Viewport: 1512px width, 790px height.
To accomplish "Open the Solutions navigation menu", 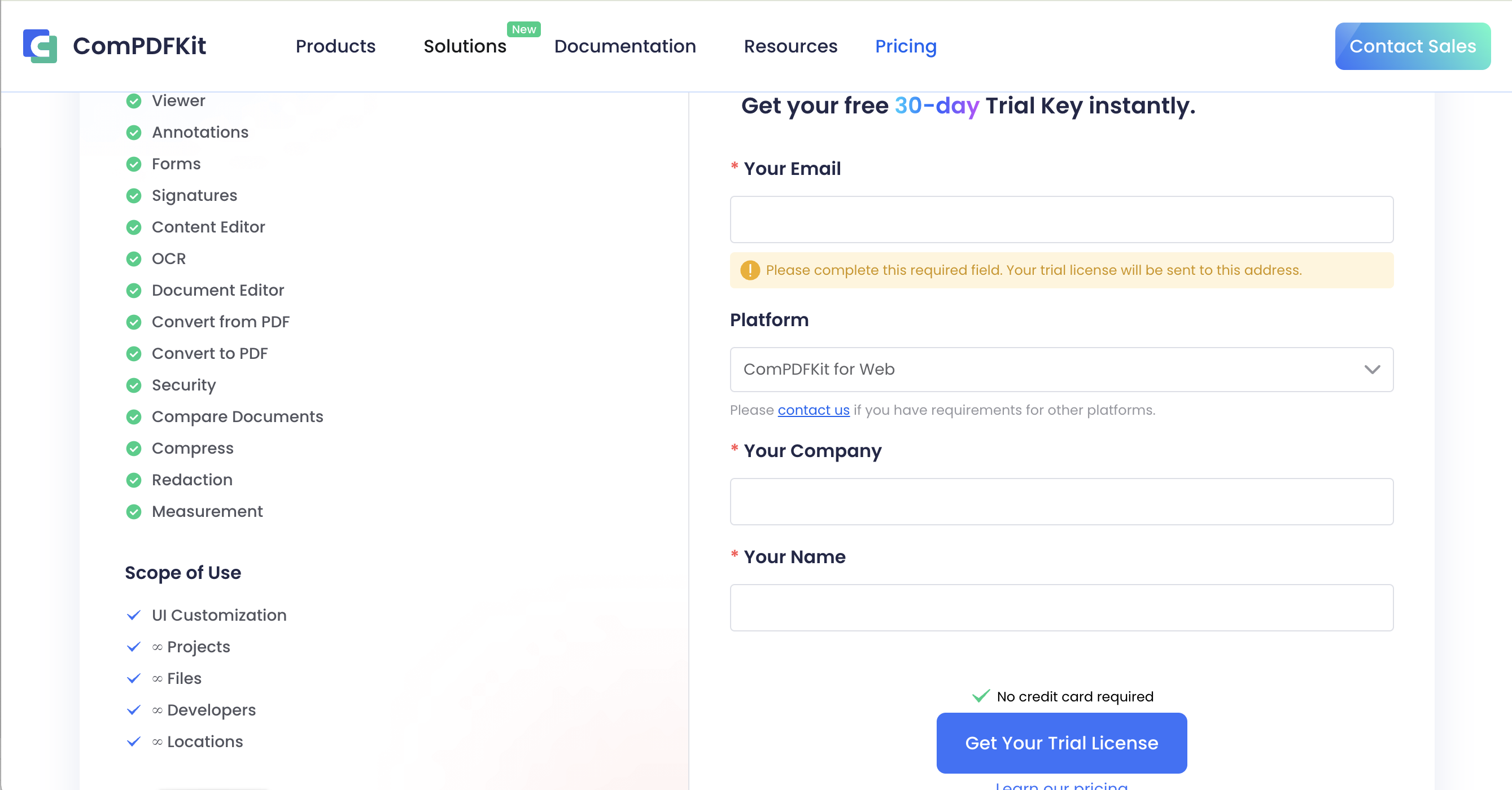I will tap(464, 46).
